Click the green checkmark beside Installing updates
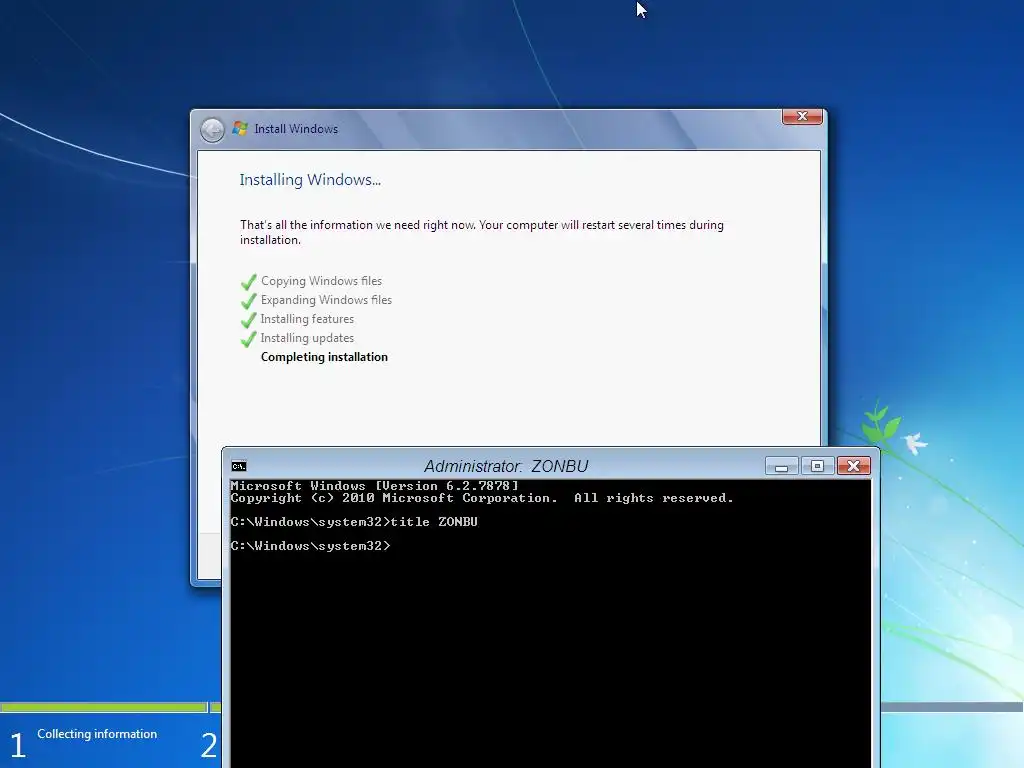This screenshot has height=768, width=1024. click(x=248, y=339)
